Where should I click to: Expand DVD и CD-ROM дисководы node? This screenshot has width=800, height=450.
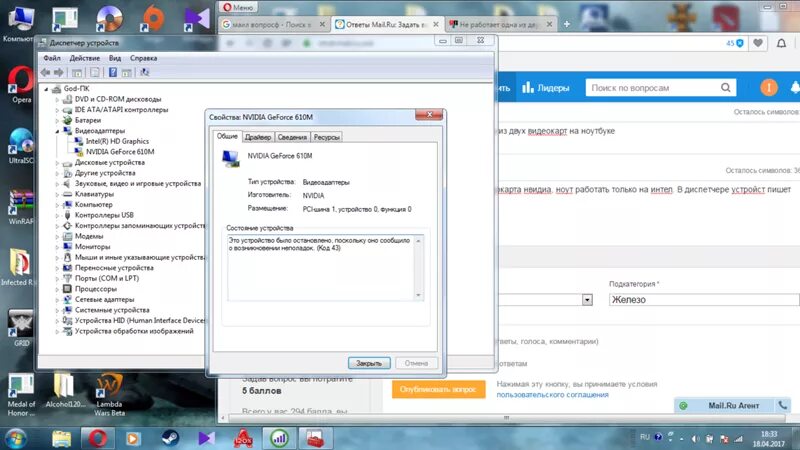(57, 99)
